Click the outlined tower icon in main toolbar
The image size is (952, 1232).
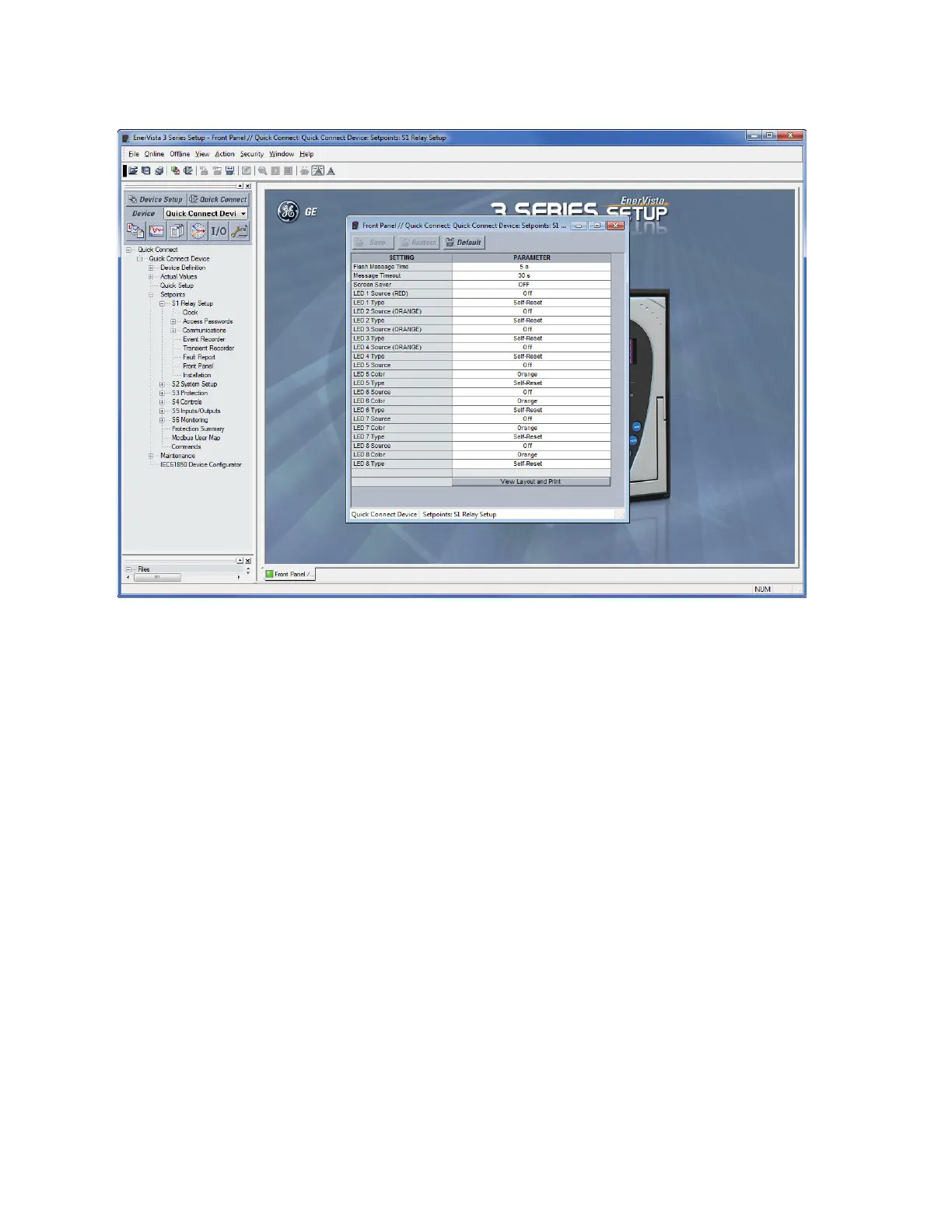317,170
